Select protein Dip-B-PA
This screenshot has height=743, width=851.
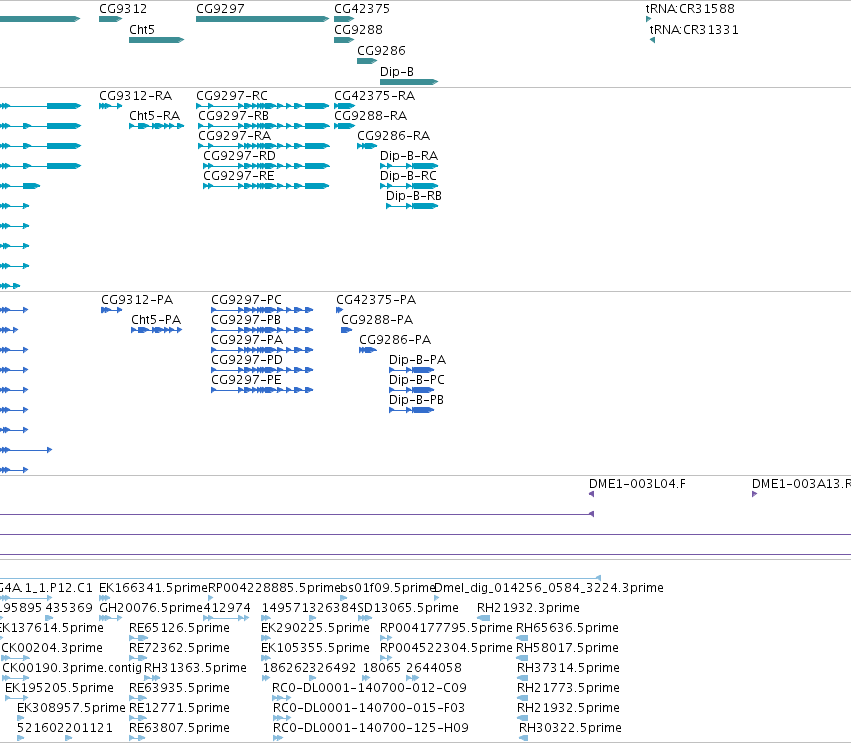(417, 360)
